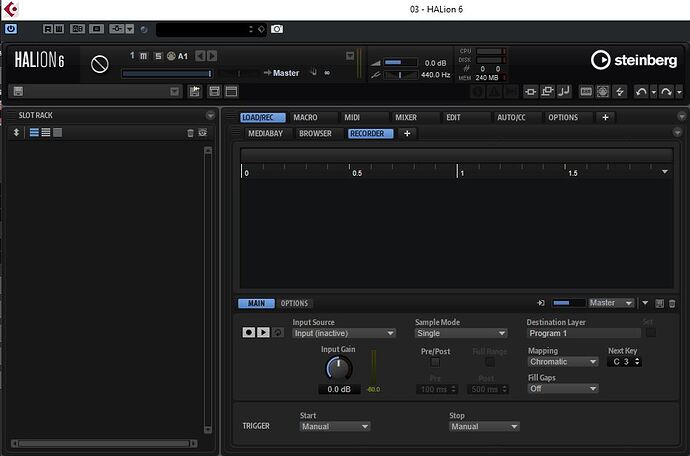Click the recorder trash delete icon
Viewport: 690px width, 456px height.
click(672, 304)
